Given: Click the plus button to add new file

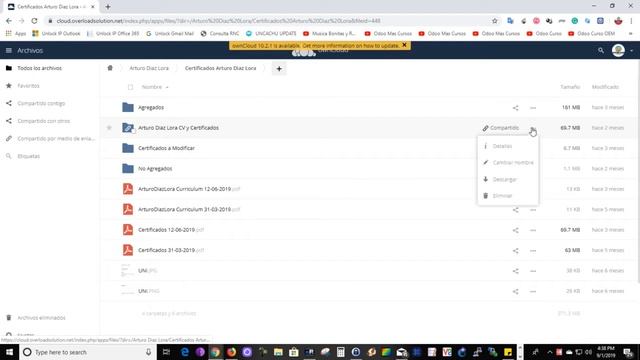Looking at the screenshot, I should coord(279,69).
